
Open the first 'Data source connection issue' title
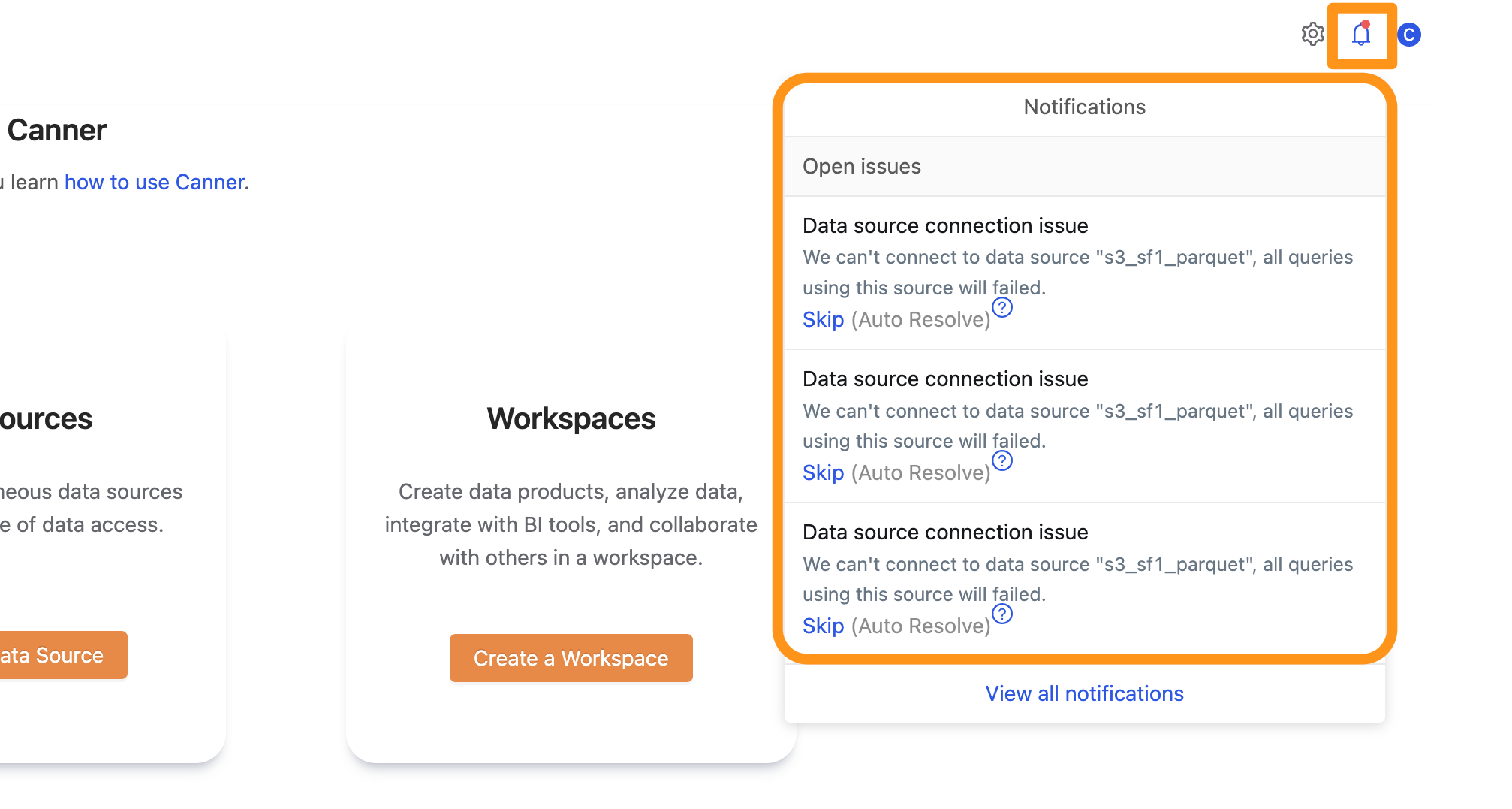tap(945, 225)
